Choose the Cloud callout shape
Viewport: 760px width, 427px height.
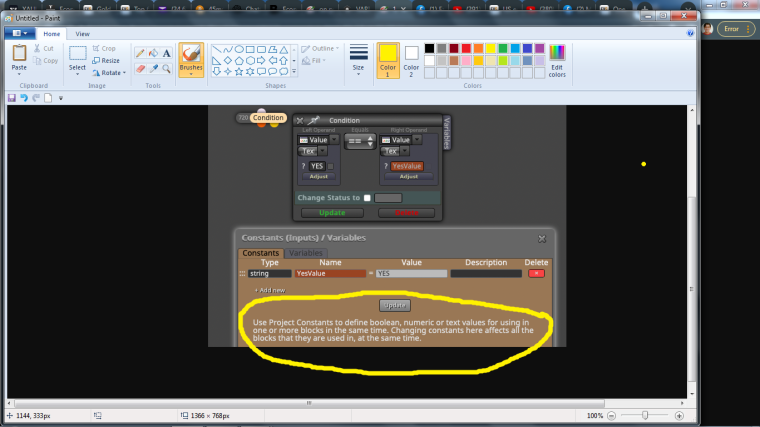point(284,71)
